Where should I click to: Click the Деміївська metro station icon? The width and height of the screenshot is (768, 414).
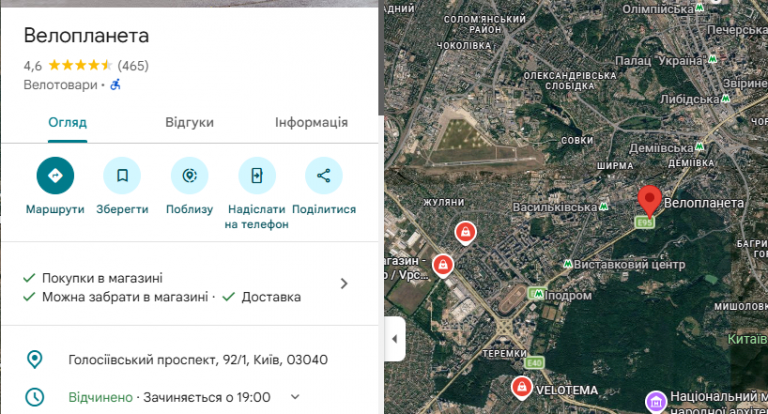click(699, 146)
